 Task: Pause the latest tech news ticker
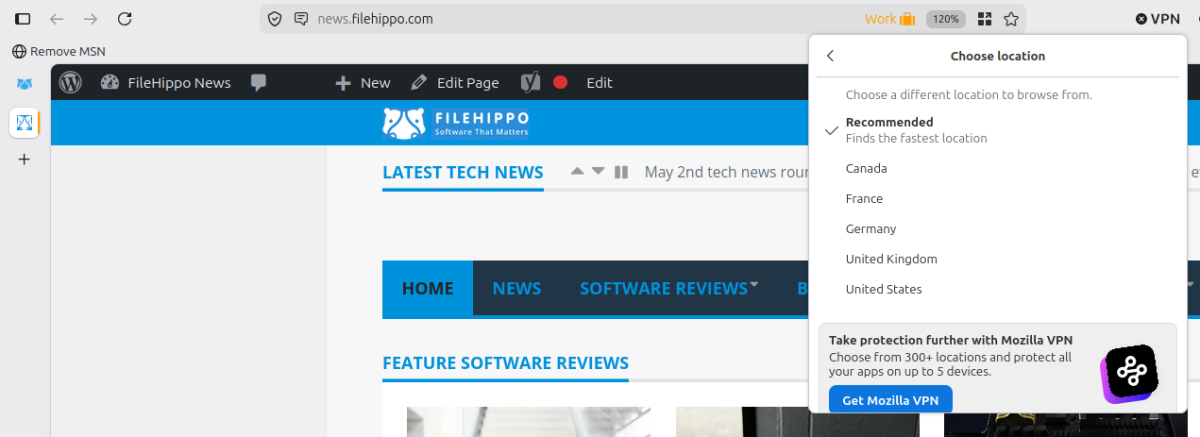pos(621,172)
